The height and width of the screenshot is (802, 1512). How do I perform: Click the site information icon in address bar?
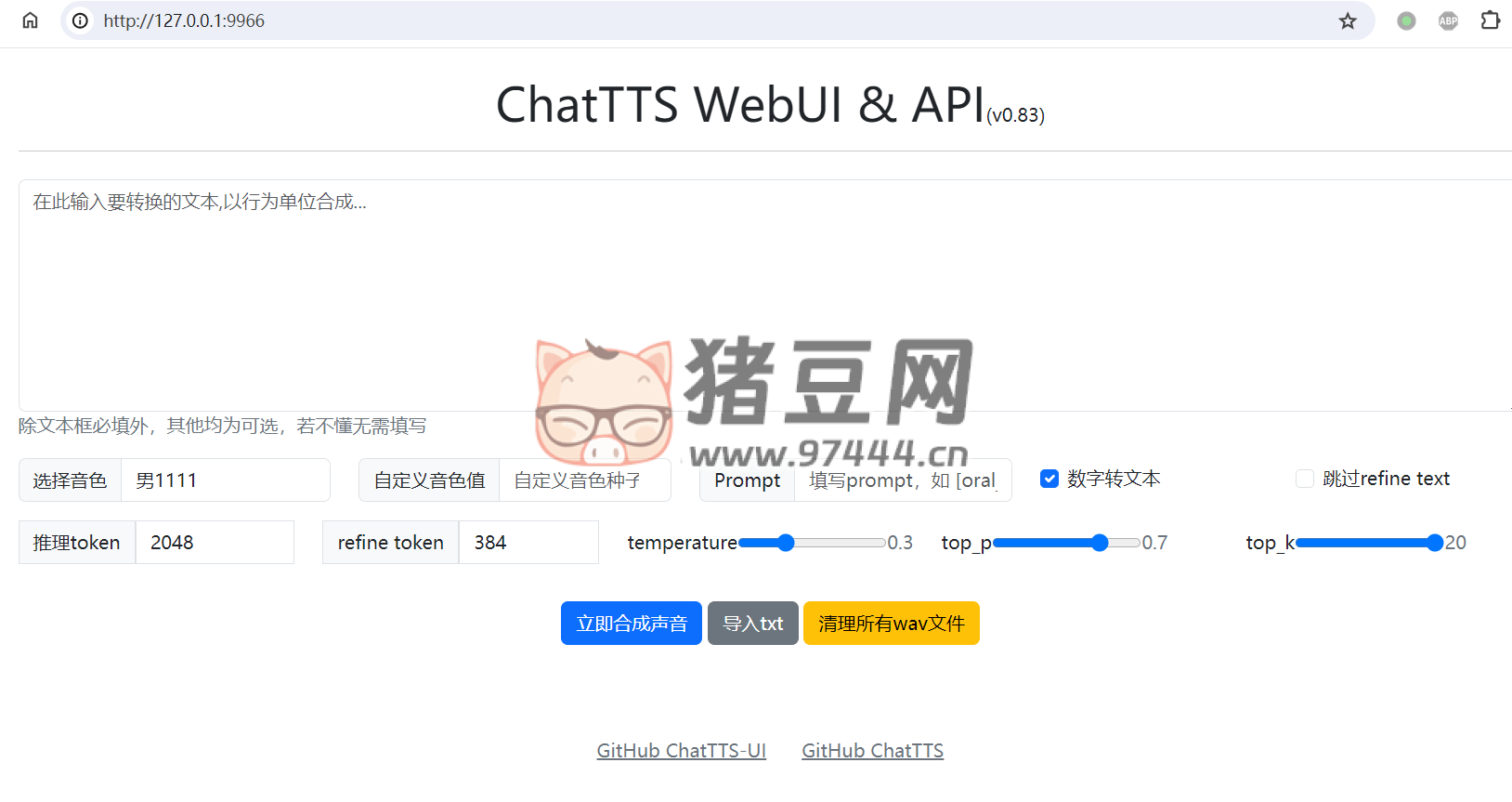(81, 20)
